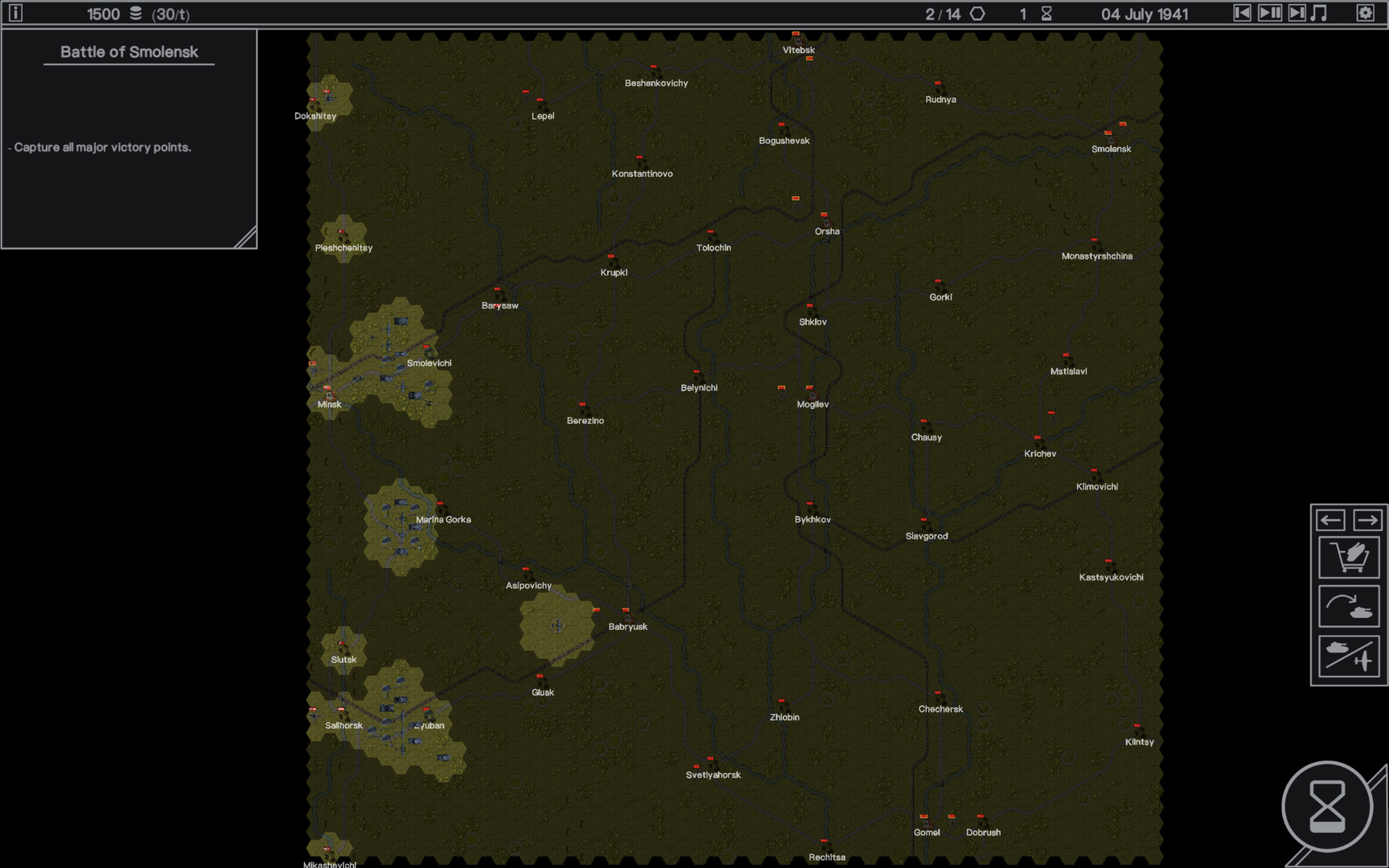Click the Battle of Smolensk title

(x=129, y=52)
